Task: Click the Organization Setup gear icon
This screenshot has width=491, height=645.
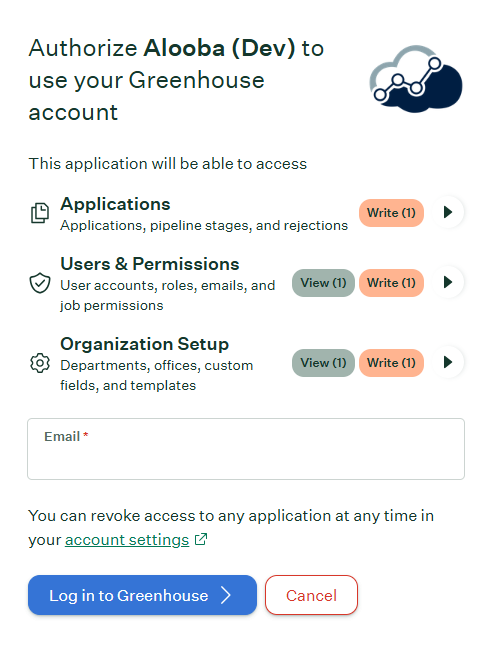Action: click(40, 363)
